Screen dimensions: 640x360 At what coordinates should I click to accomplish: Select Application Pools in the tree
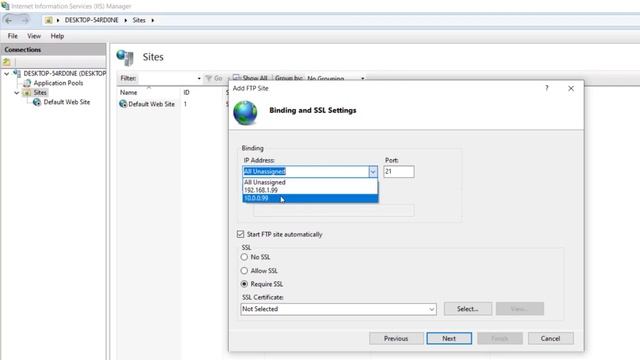pyautogui.click(x=58, y=83)
